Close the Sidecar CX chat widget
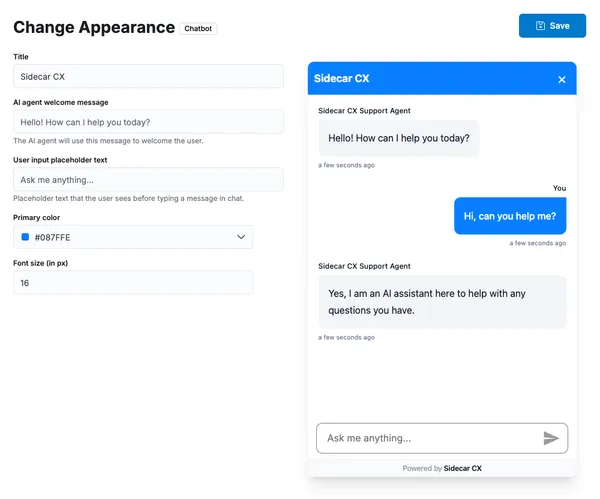Screen dimensions: 600x499 [562, 79]
